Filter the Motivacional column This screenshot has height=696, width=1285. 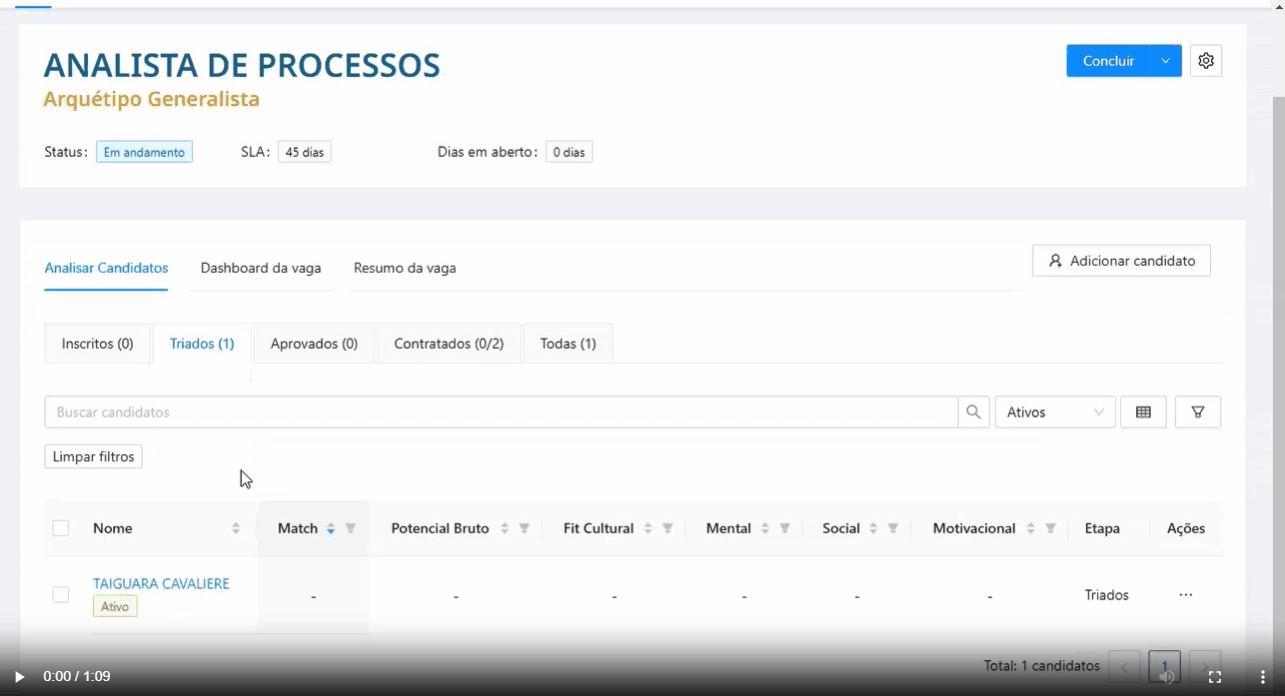(x=1051, y=528)
